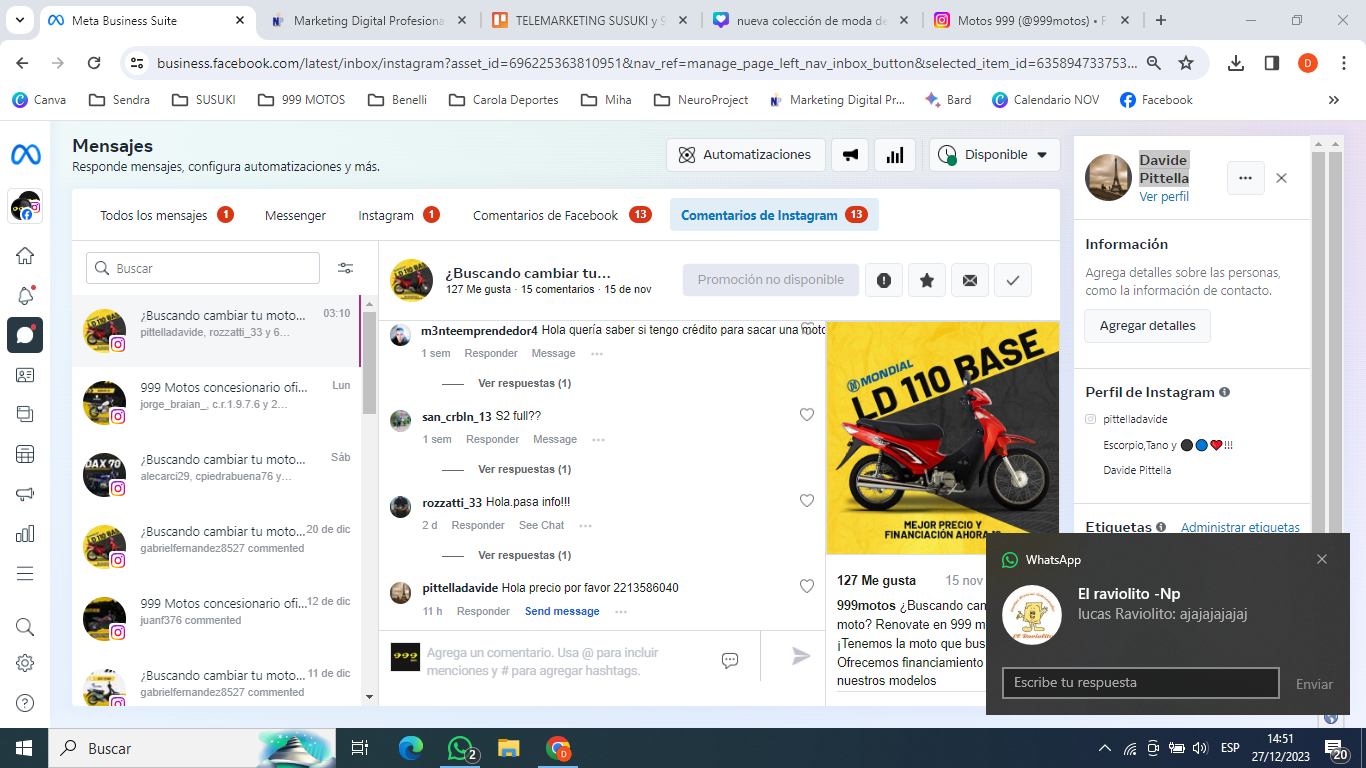Viewport: 1366px width, 768px height.
Task: Mark conversation as spam with exclamation icon
Action: click(884, 280)
